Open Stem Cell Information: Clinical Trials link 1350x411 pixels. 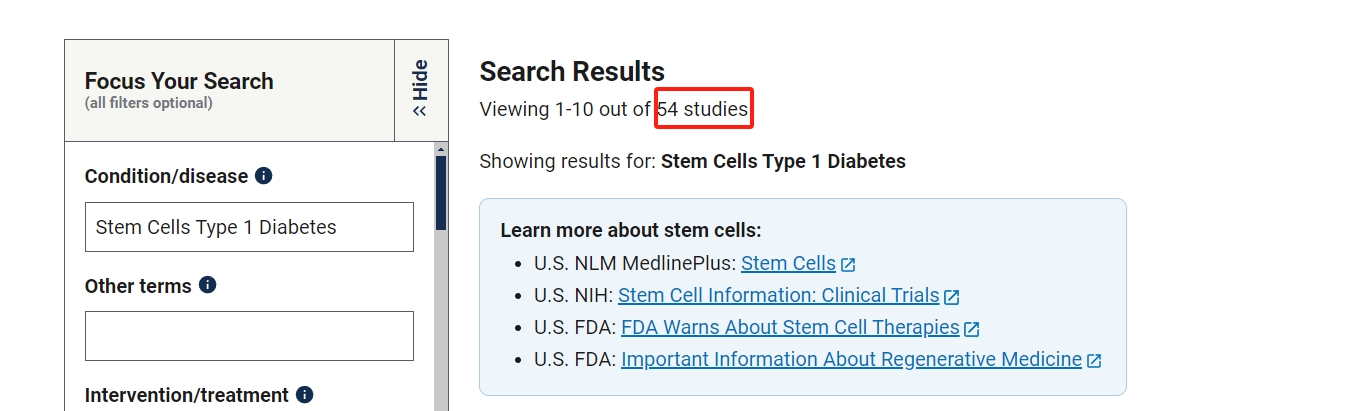point(778,296)
